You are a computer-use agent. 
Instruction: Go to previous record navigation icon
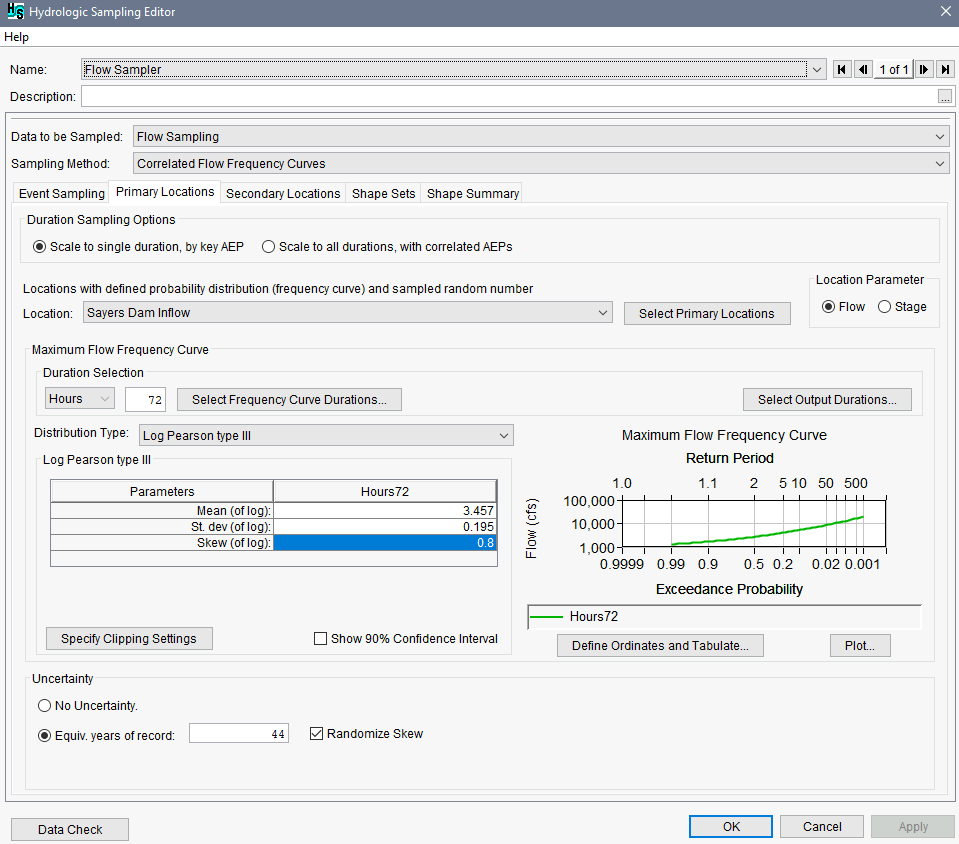tap(863, 69)
